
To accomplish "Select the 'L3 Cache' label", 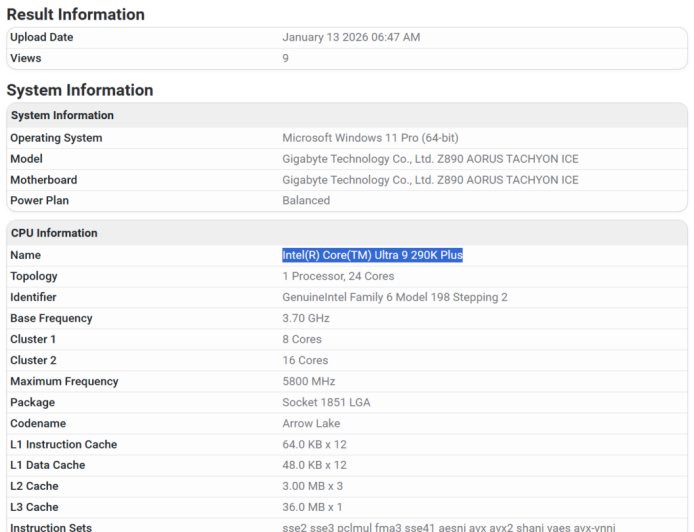I will (34, 507).
